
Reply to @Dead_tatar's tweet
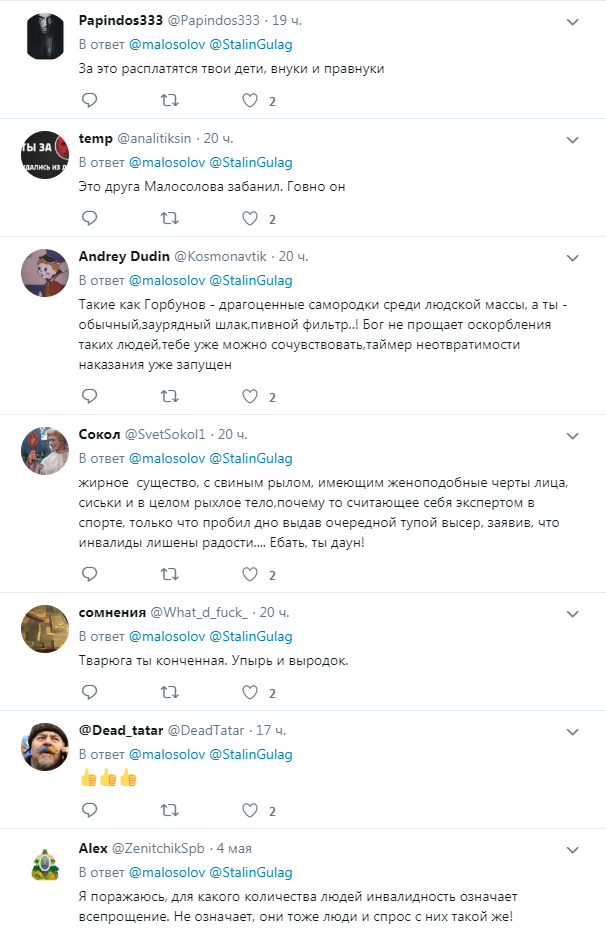(x=89, y=810)
